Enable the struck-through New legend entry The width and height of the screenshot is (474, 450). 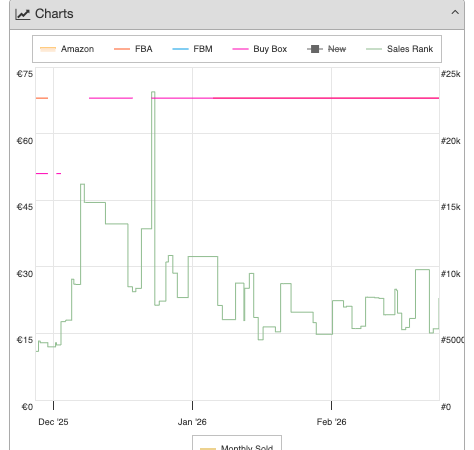click(326, 49)
